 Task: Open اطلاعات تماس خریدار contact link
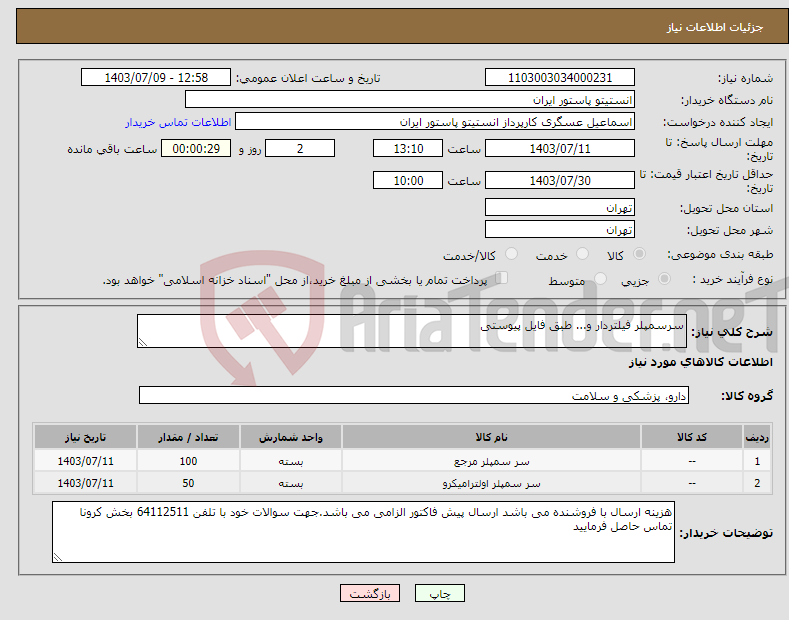point(178,122)
